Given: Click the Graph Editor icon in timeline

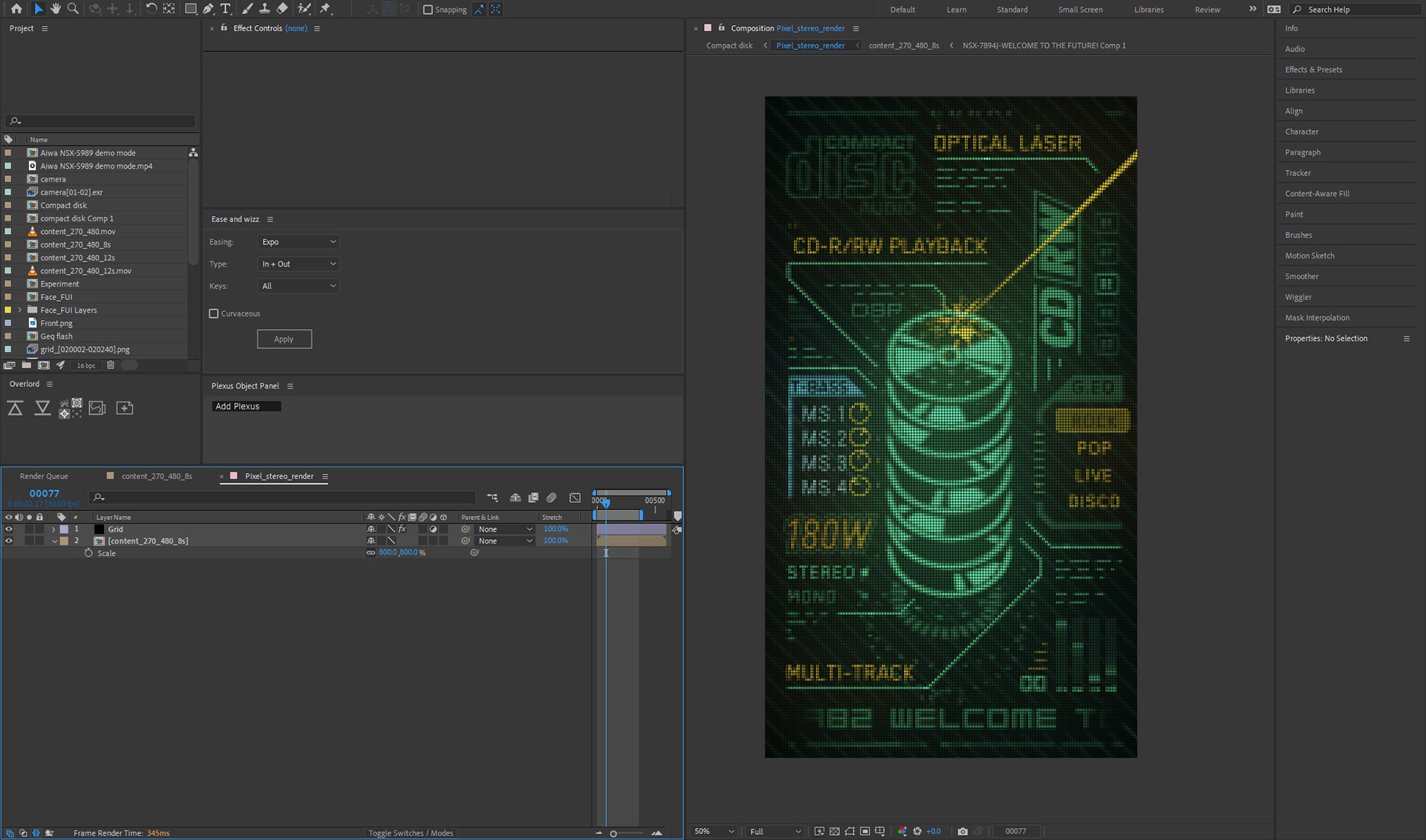Looking at the screenshot, I should (575, 498).
